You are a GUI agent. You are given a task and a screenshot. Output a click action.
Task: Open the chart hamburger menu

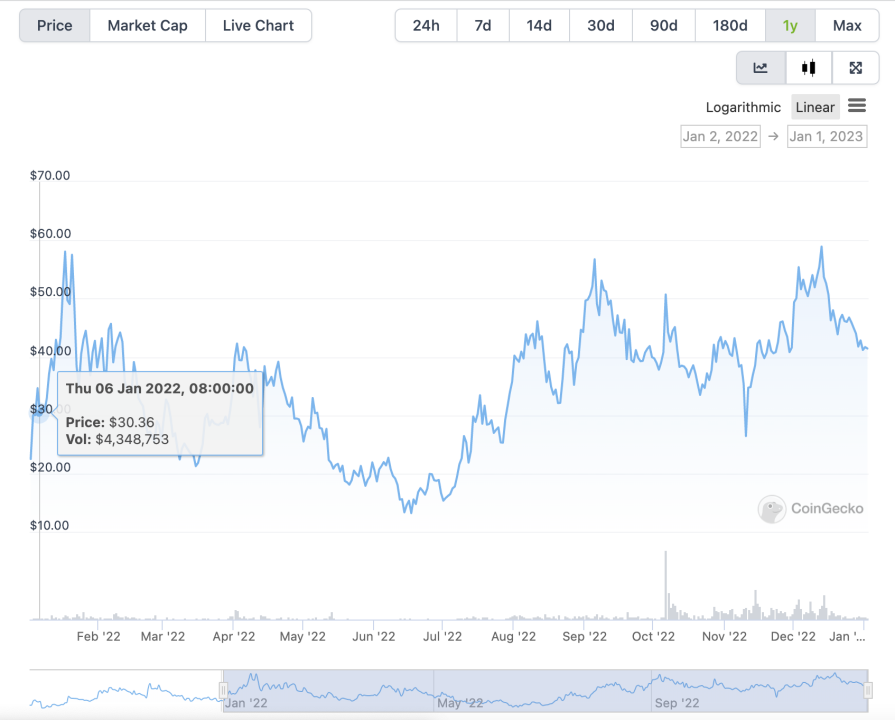pyautogui.click(x=857, y=106)
